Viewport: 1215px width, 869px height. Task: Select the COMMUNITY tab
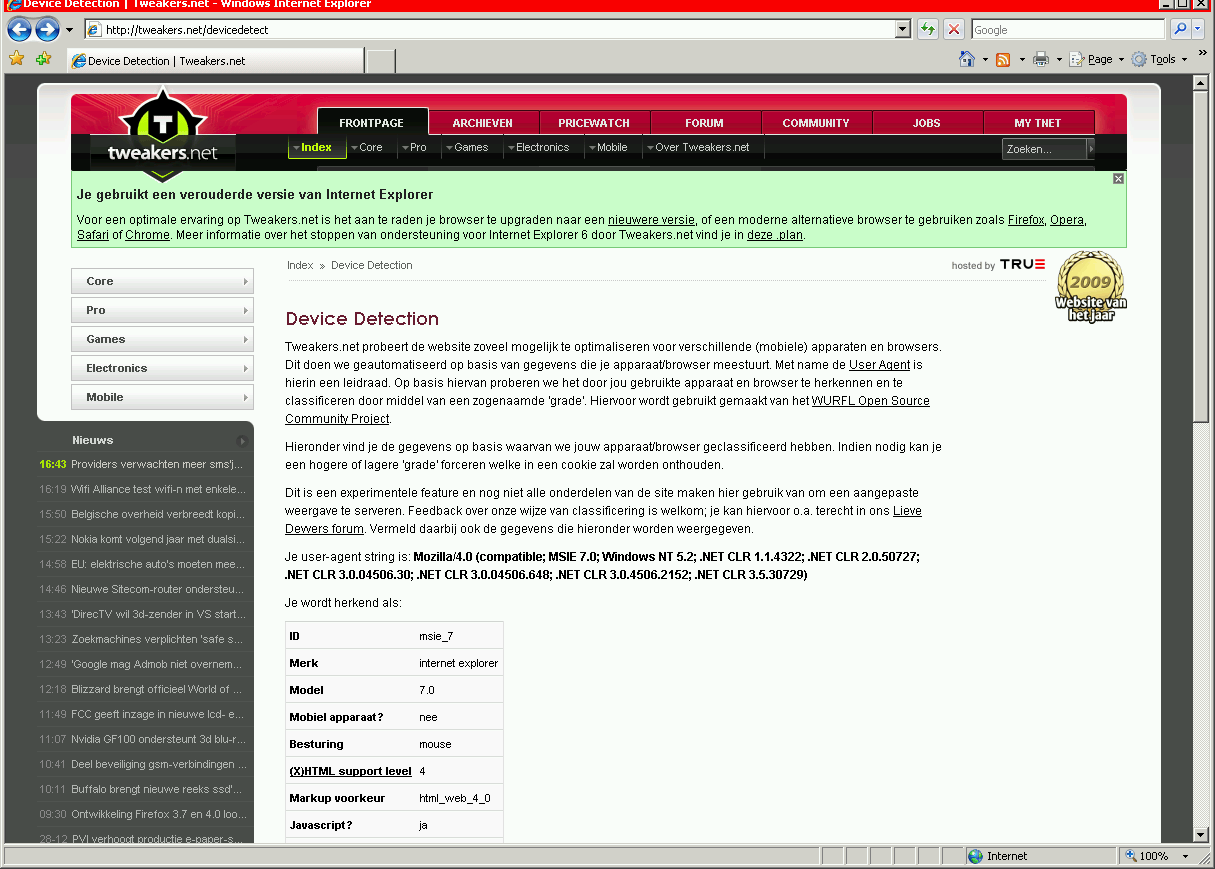[816, 123]
